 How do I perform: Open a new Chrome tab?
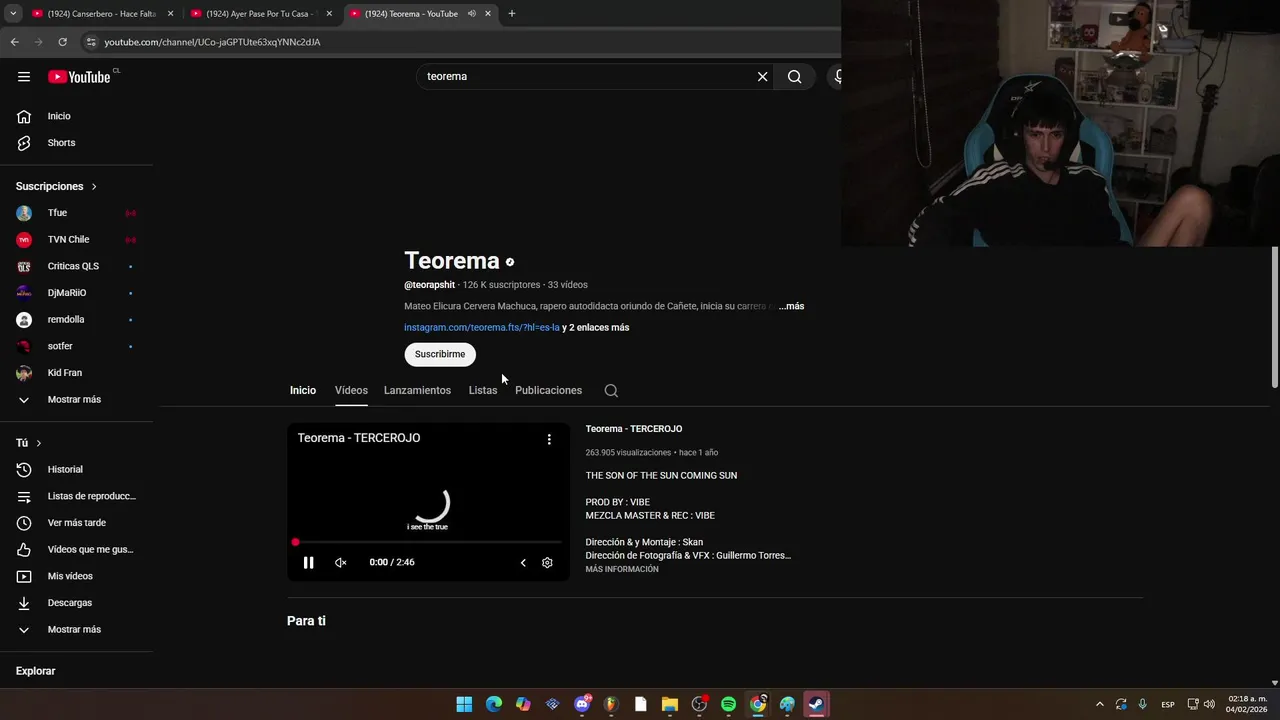tap(512, 14)
